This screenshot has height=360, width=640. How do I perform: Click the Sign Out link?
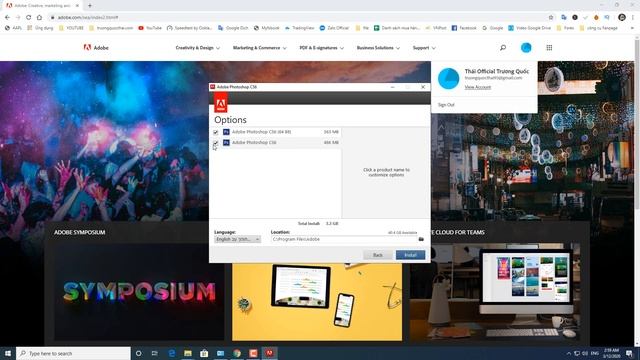click(x=446, y=105)
